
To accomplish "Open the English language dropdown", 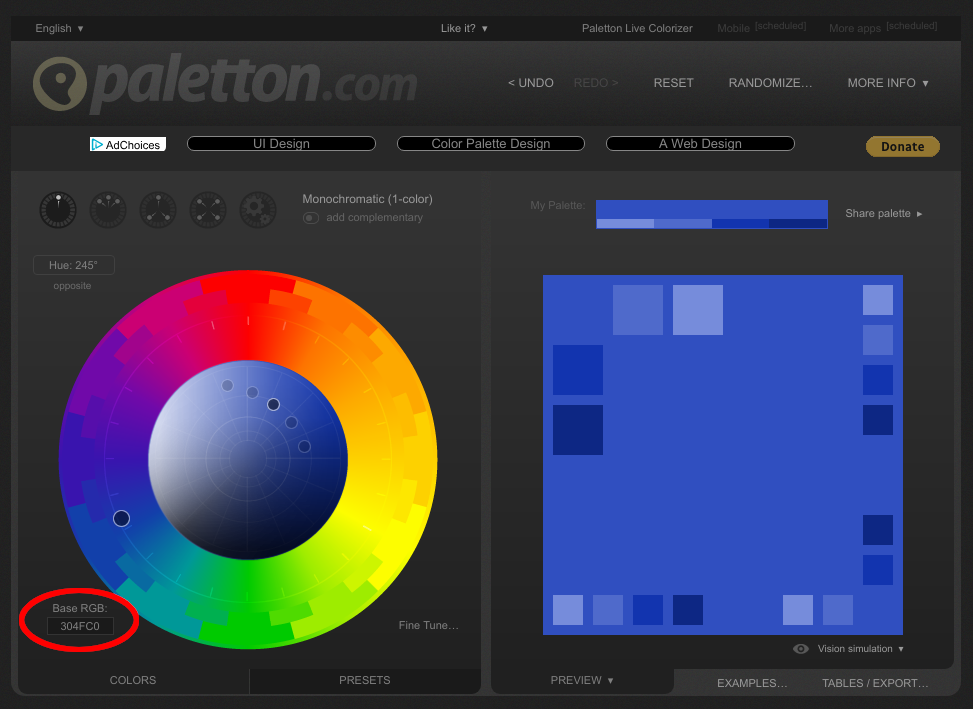I will (x=59, y=29).
